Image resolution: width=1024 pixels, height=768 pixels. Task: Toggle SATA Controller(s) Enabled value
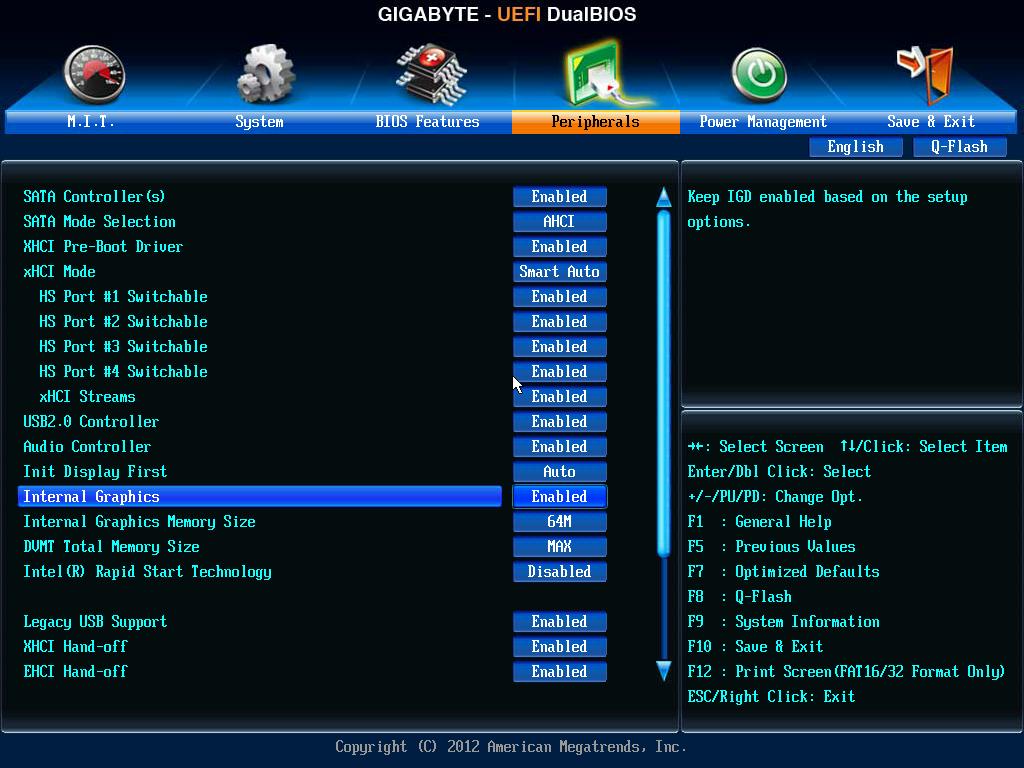(x=560, y=197)
